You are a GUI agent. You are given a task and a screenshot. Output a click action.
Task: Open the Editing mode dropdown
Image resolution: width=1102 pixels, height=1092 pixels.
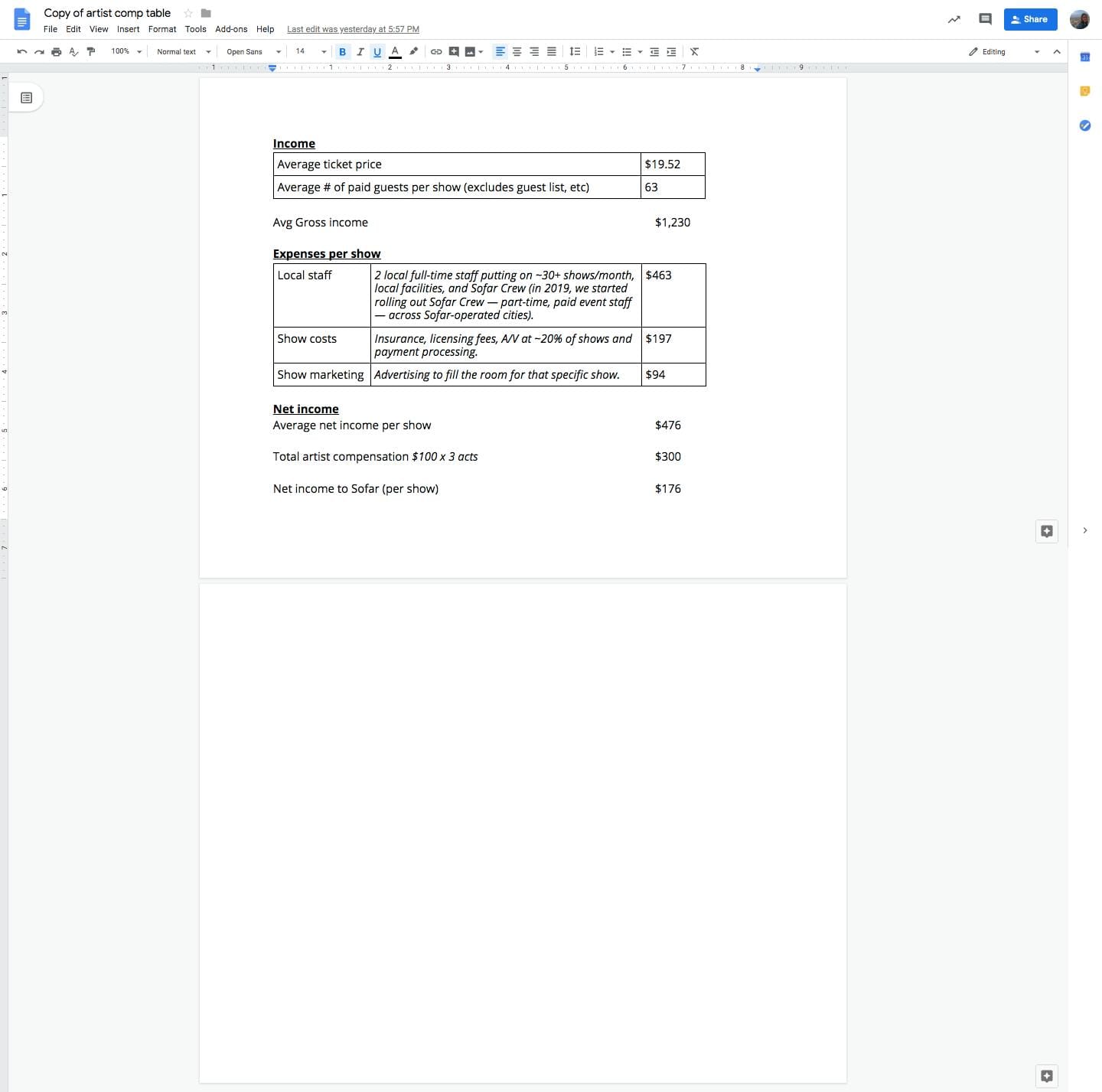coord(1004,52)
